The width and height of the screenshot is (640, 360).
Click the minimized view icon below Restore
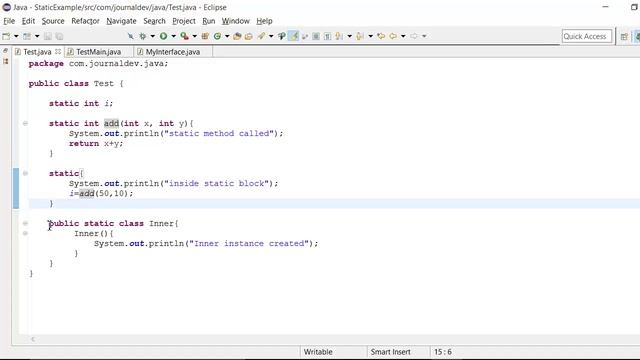[5, 61]
